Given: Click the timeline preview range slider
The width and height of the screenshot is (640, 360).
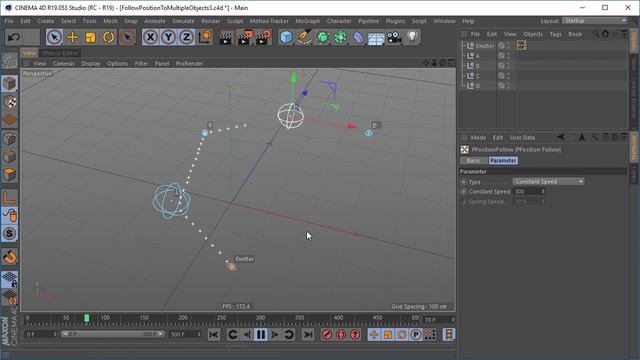Looking at the screenshot, I should (113, 334).
